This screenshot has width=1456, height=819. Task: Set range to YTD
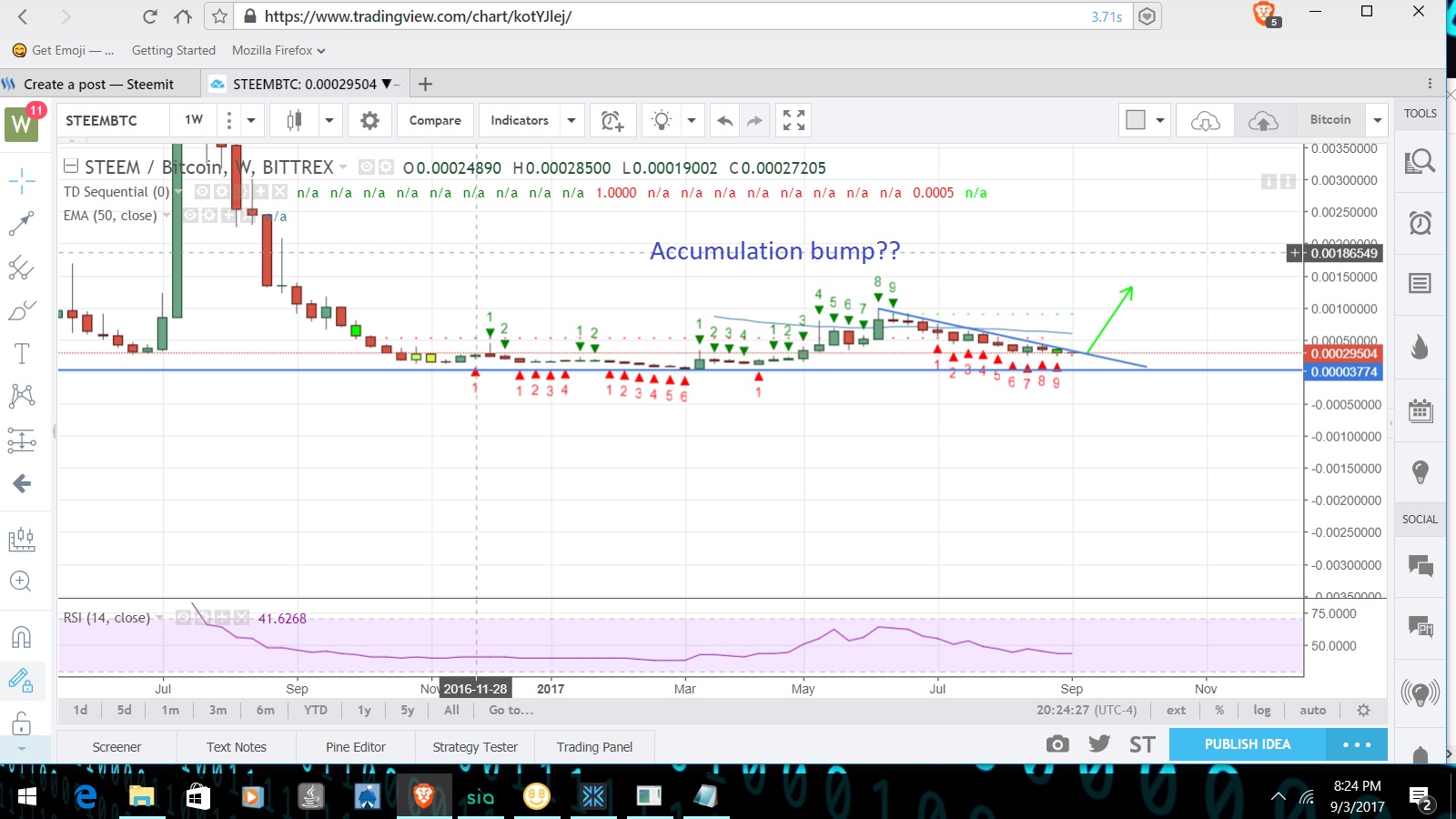coord(316,710)
